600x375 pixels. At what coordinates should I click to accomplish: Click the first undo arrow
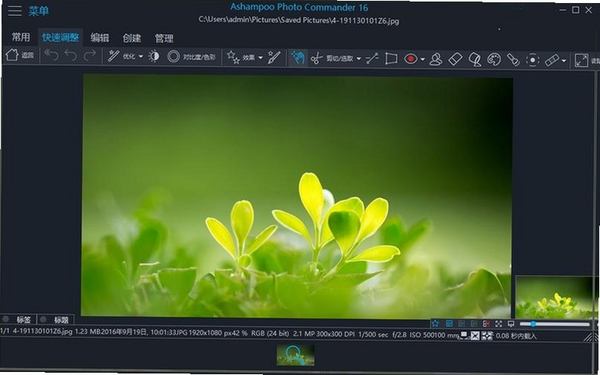pos(52,56)
